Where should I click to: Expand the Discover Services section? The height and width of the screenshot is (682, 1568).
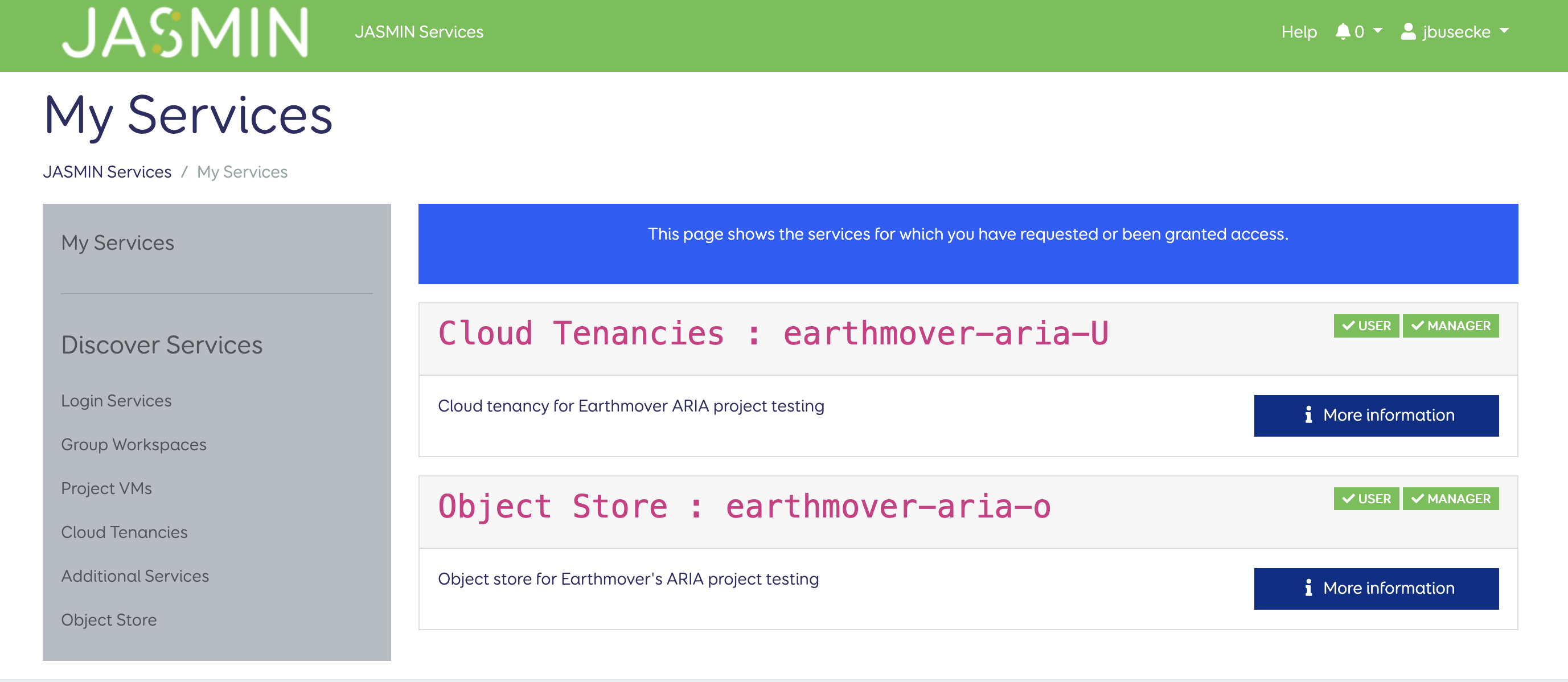163,344
